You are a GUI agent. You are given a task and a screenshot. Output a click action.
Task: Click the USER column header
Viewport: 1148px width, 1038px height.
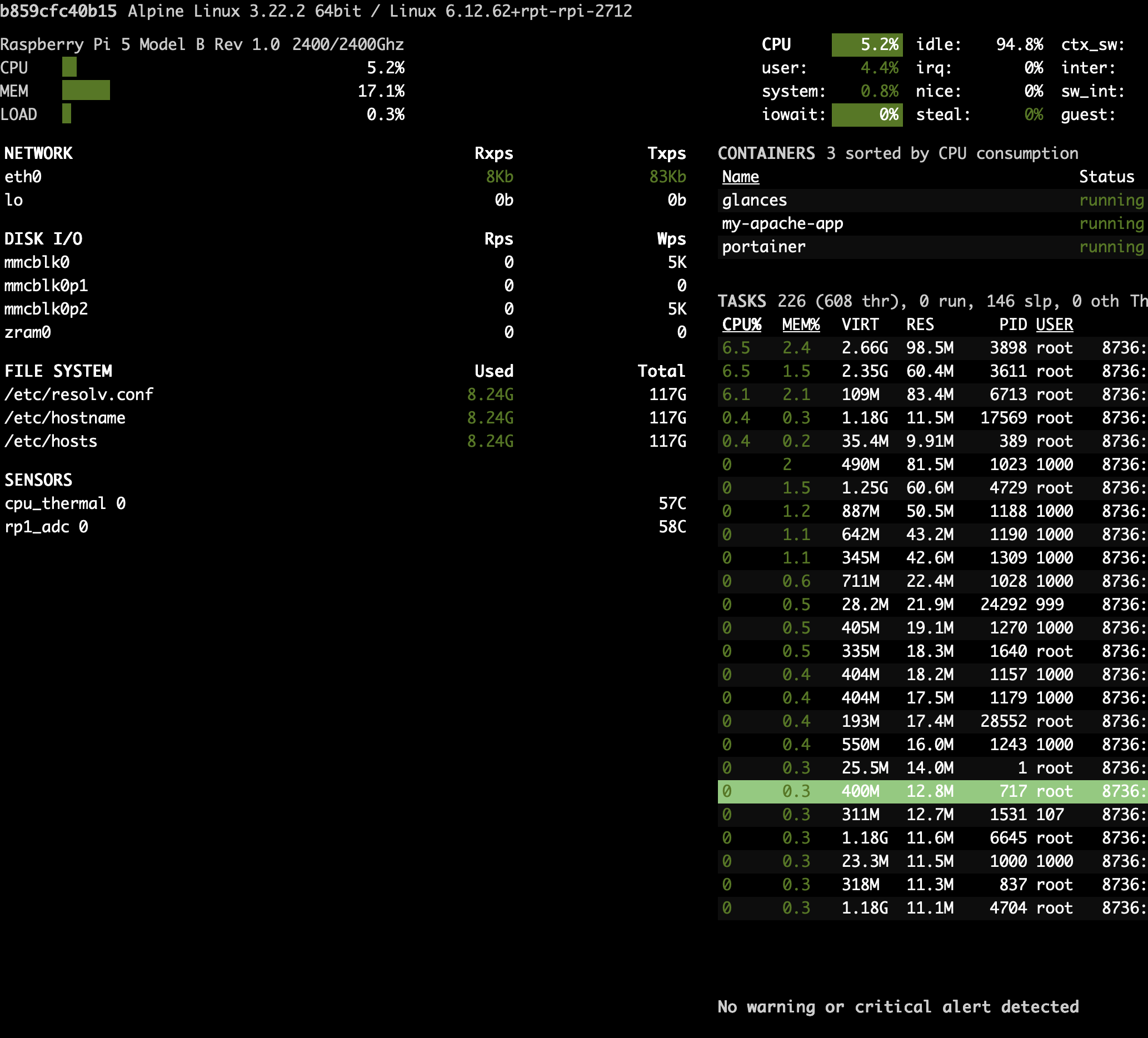pos(1054,325)
